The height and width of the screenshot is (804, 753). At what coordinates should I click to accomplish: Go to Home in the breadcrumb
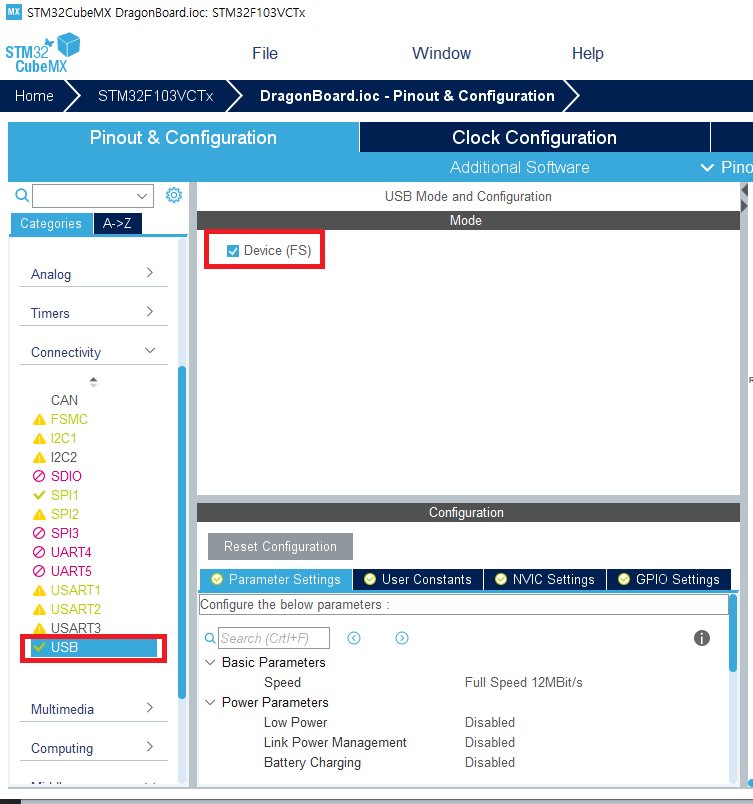tap(34, 96)
